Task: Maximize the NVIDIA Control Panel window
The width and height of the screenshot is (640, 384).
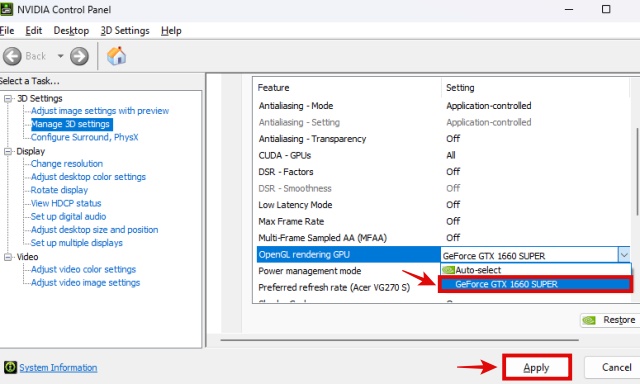Action: 606,9
